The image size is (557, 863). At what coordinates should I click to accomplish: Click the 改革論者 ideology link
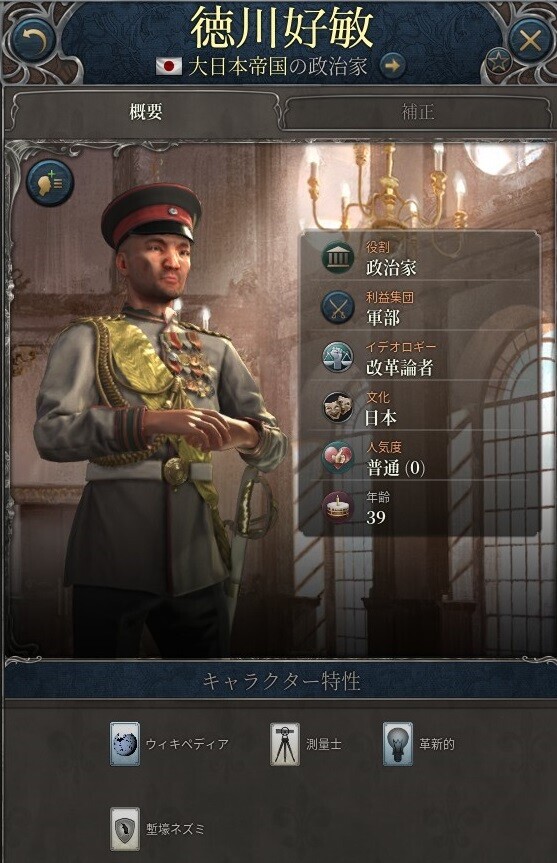tap(400, 367)
